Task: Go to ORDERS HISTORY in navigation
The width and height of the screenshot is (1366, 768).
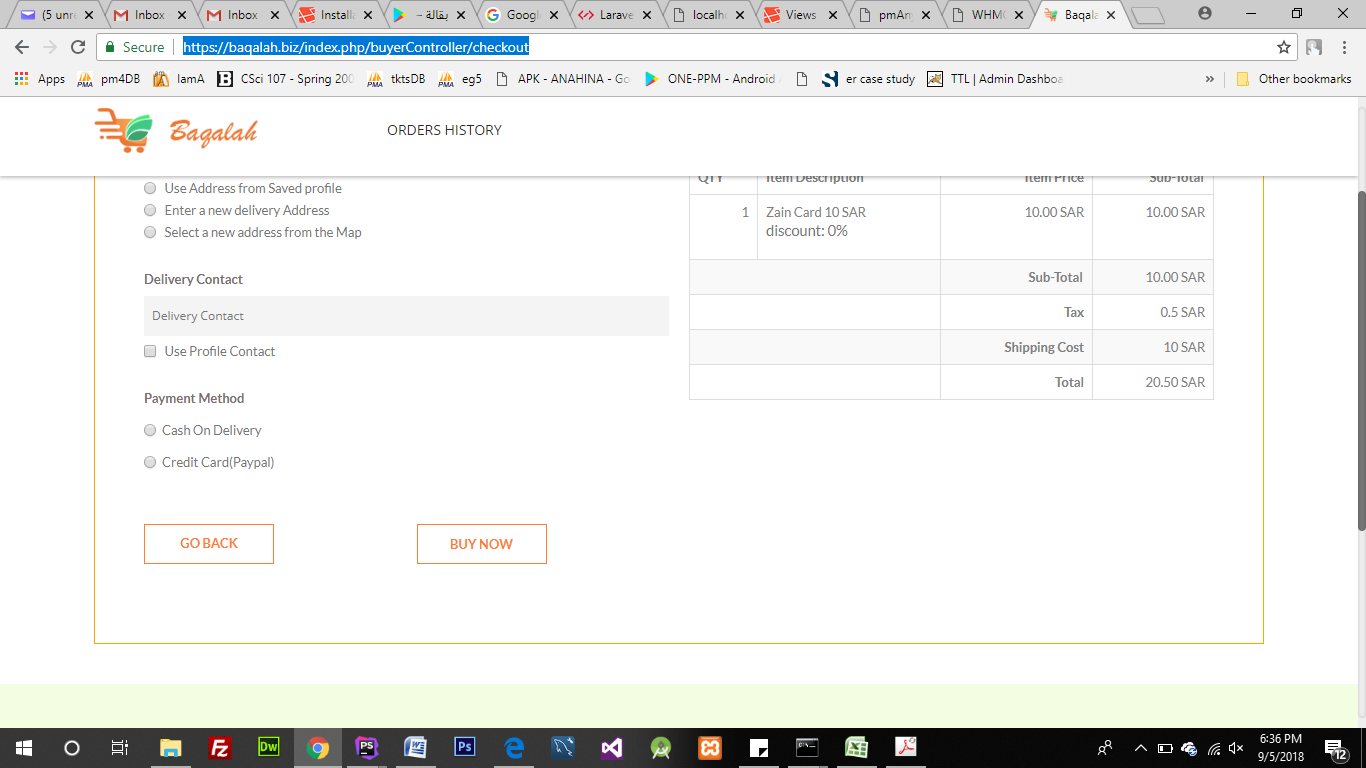Action: (444, 130)
